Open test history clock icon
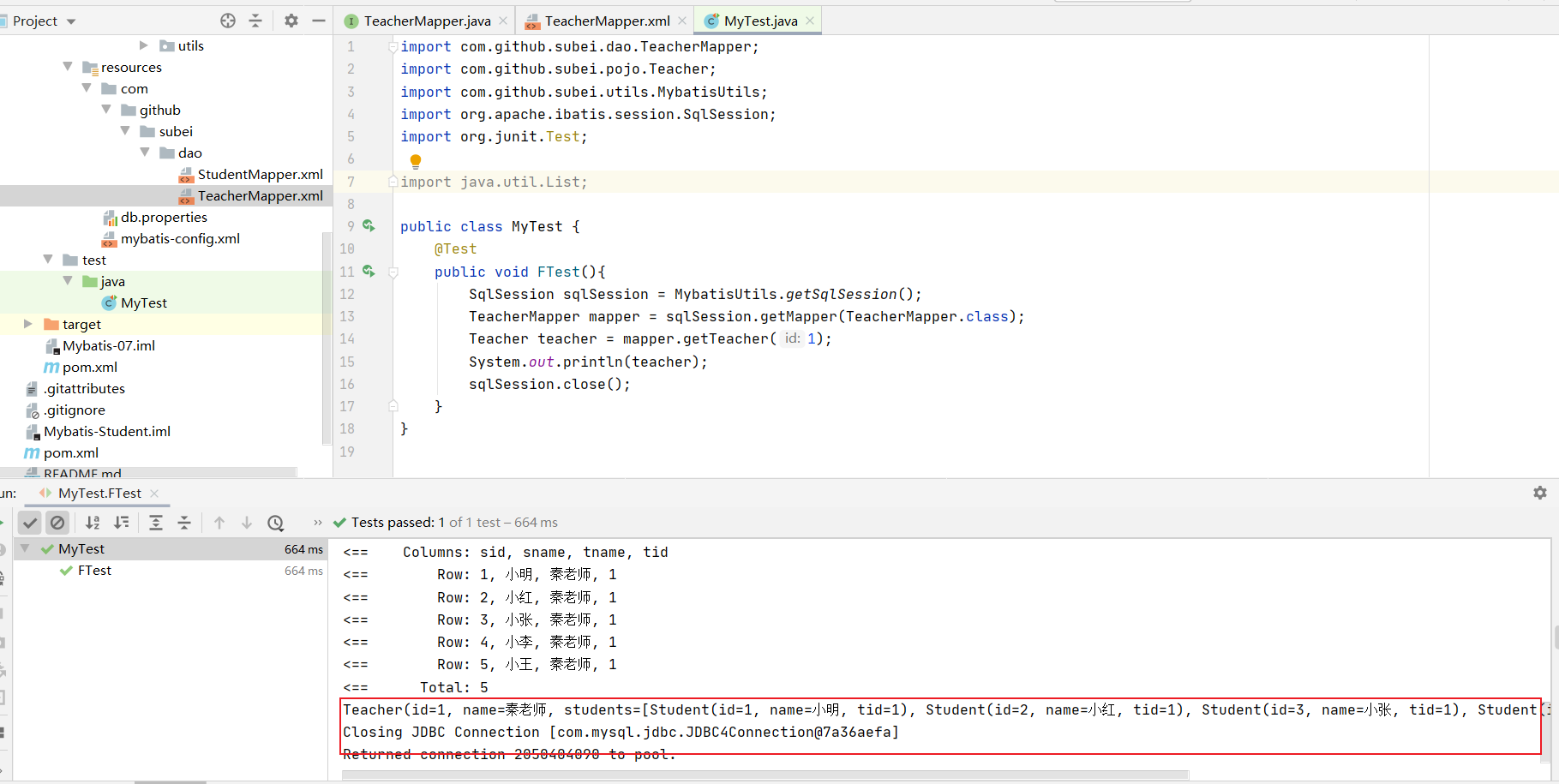 [x=275, y=523]
